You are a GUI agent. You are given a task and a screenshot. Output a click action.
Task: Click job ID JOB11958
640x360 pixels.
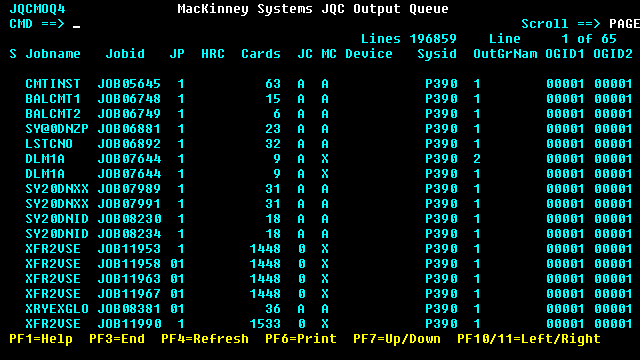(x=129, y=264)
